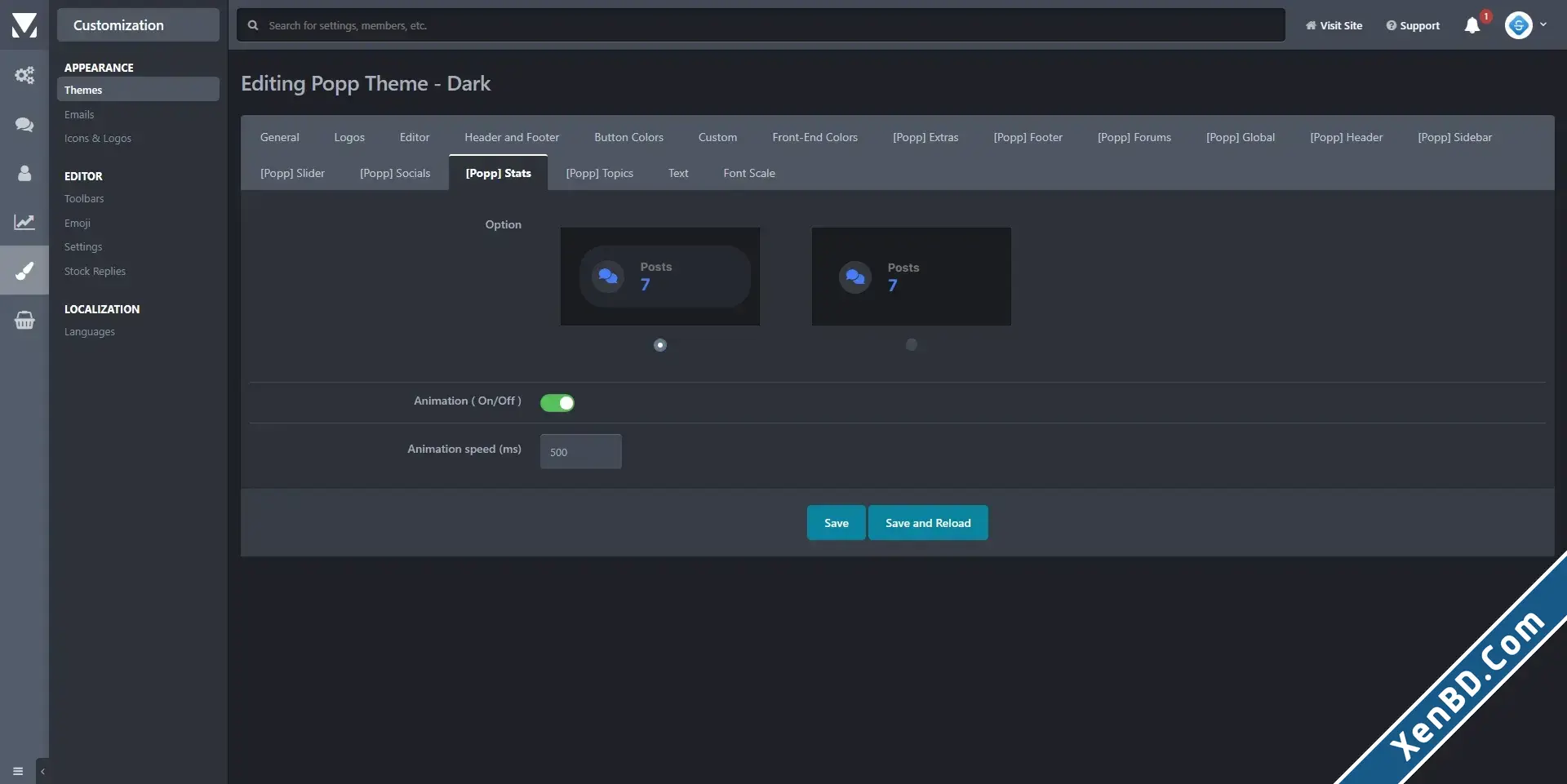
Task: Click the Save button
Action: 837,523
